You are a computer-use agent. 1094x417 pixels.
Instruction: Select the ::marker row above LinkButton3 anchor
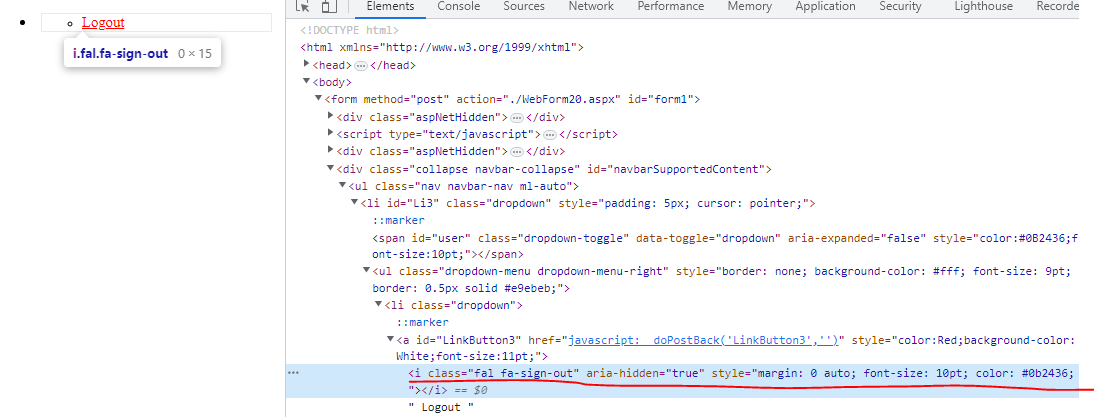(423, 323)
